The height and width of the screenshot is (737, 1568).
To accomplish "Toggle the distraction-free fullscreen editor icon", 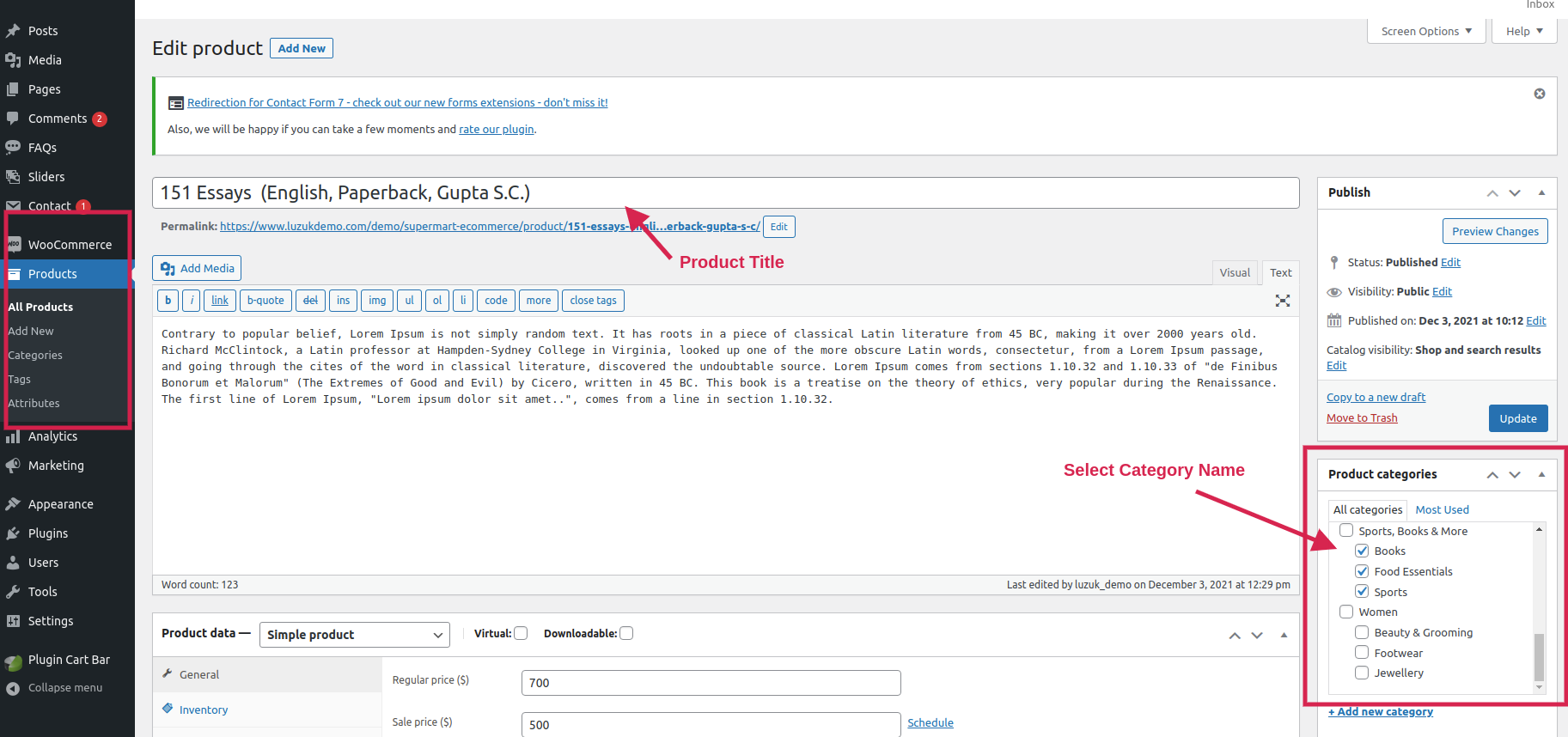I will coord(1283,301).
